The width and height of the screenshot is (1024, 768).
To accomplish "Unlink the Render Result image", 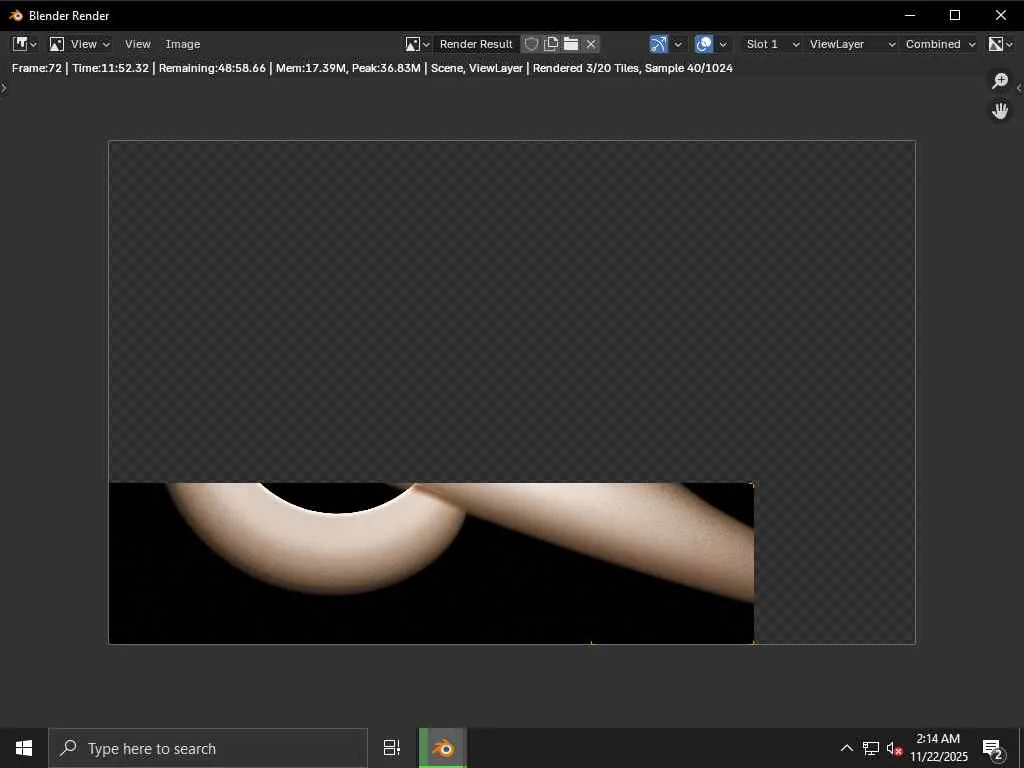I will [x=591, y=44].
